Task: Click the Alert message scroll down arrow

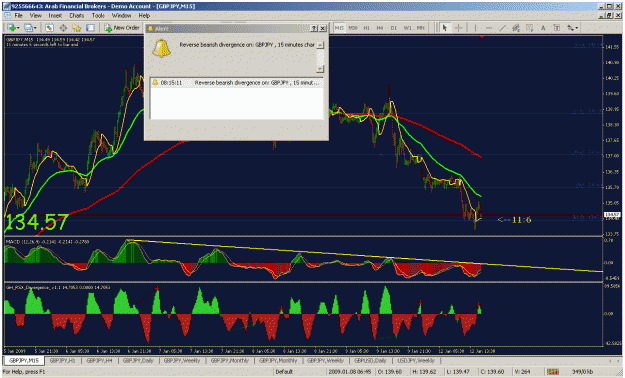Action: click(x=320, y=69)
